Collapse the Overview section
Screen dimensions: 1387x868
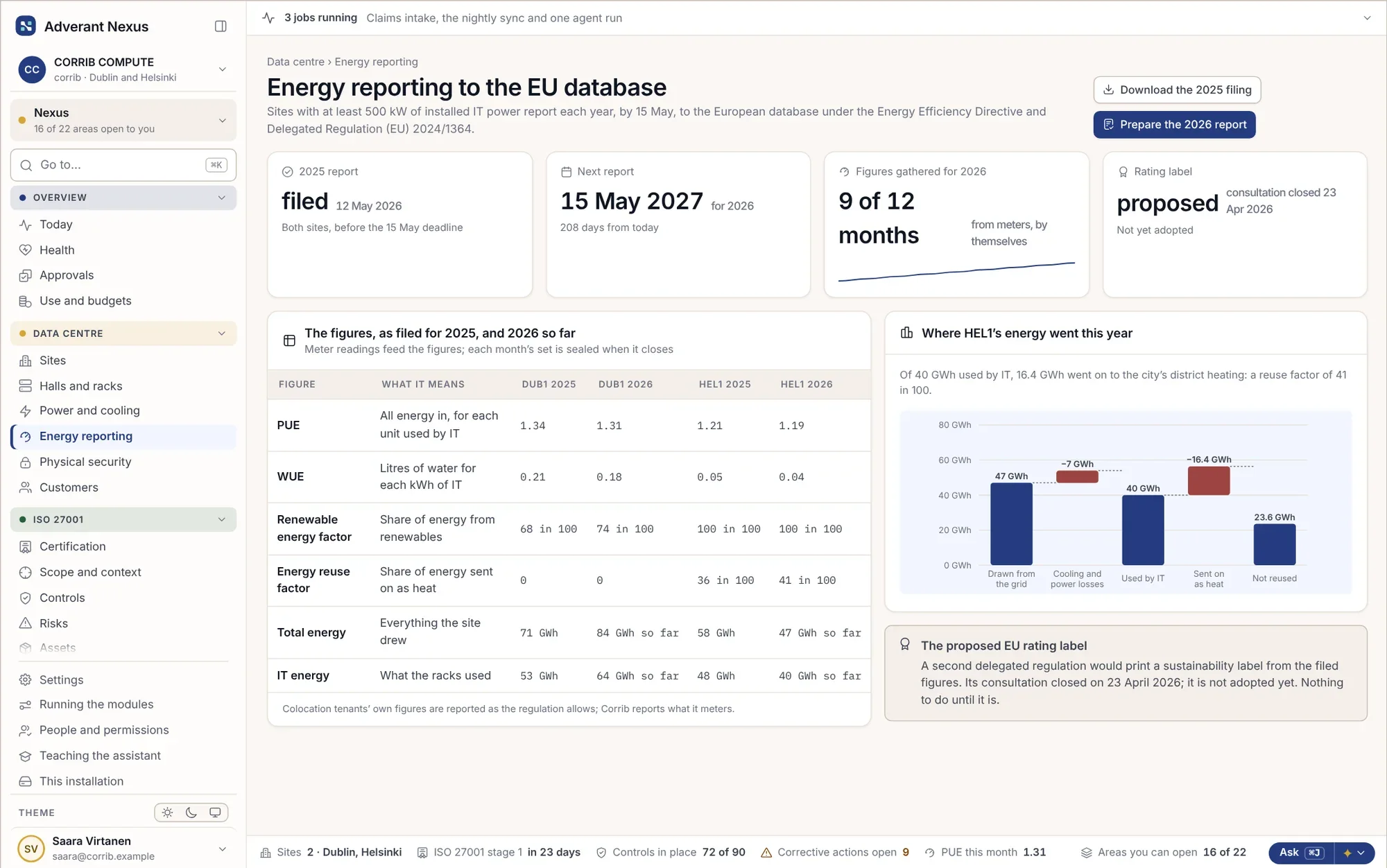pos(123,198)
